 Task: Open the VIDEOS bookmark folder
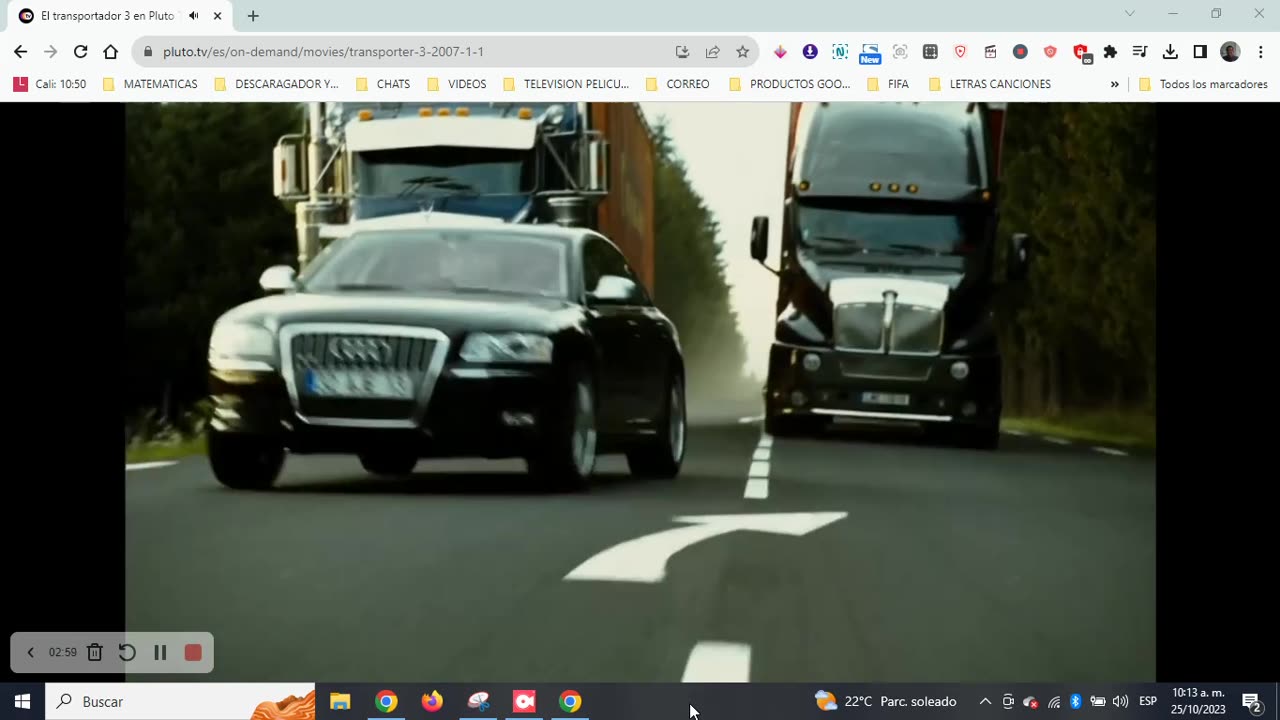tap(457, 84)
